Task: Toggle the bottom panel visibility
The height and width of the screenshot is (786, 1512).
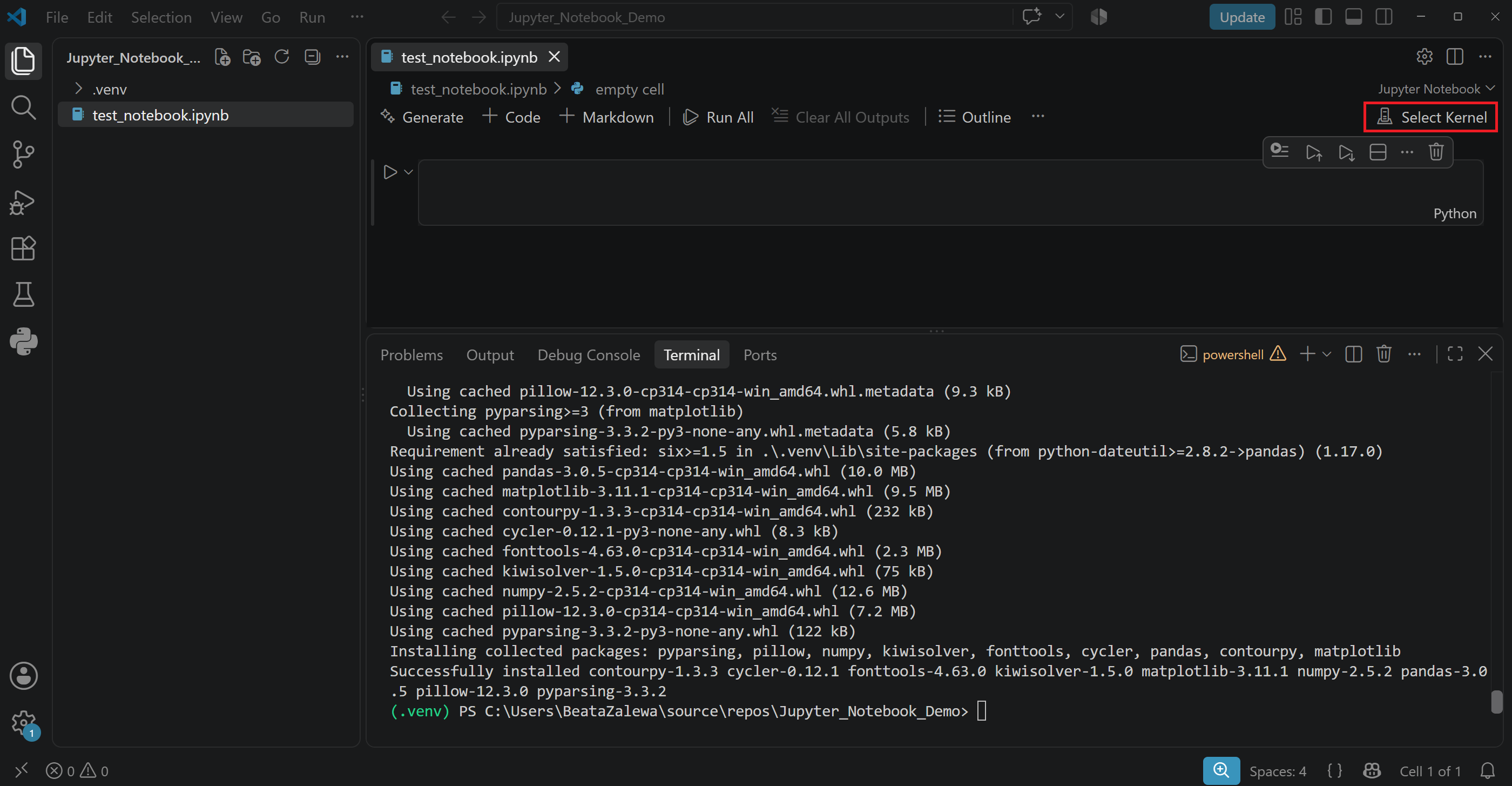Action: coord(1354,17)
